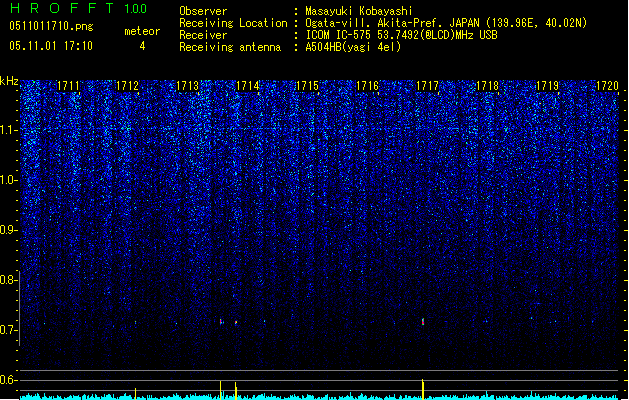Screen dimensions: 629x400
Task: Click the Observer label
Action: (x=203, y=11)
